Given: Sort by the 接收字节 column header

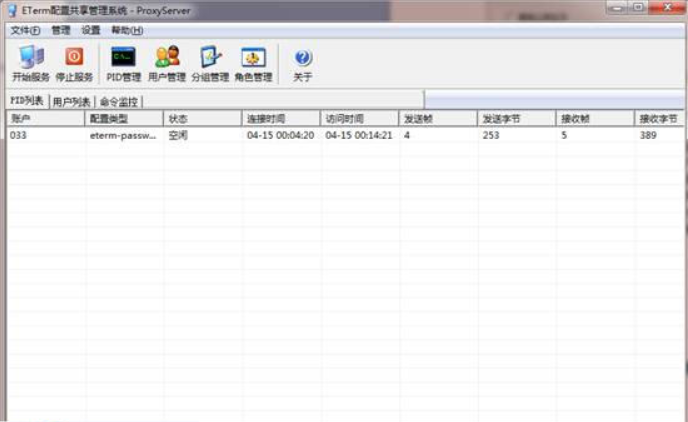Looking at the screenshot, I should [x=659, y=118].
